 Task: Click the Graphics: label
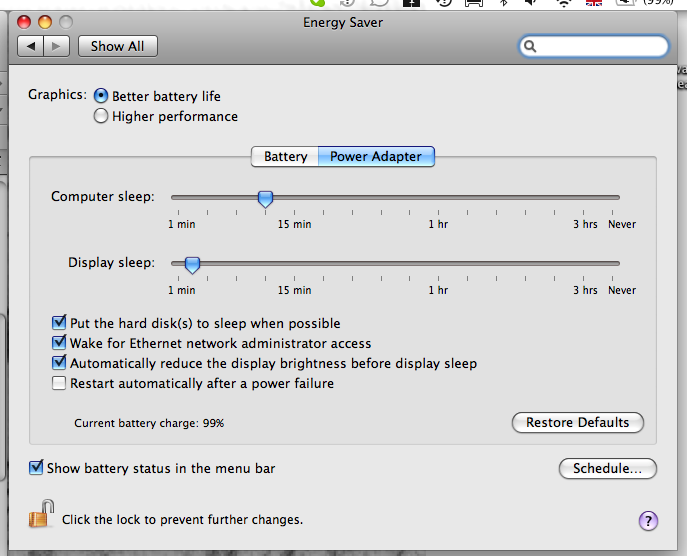click(x=57, y=95)
